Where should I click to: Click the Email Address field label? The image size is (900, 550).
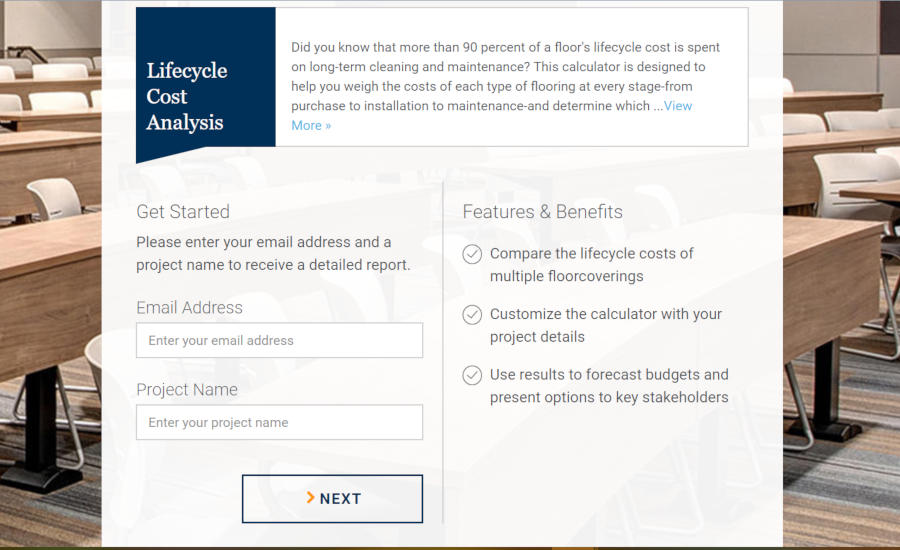(189, 308)
